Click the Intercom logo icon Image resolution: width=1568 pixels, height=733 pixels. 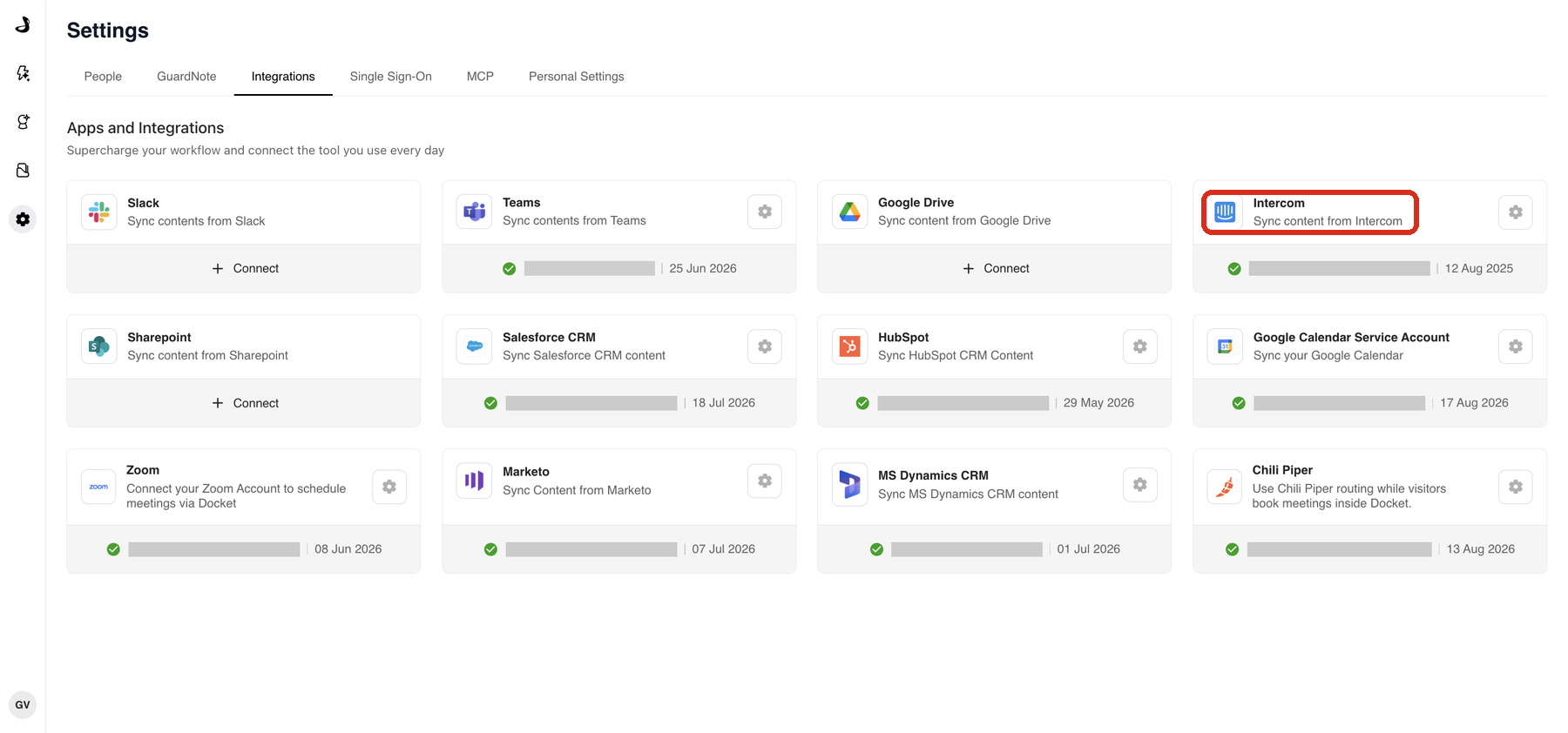pyautogui.click(x=1225, y=212)
